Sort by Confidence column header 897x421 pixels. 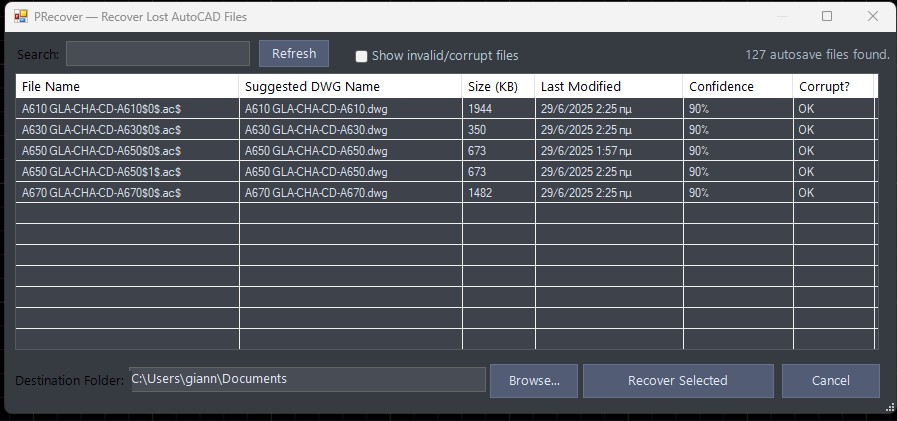737,87
